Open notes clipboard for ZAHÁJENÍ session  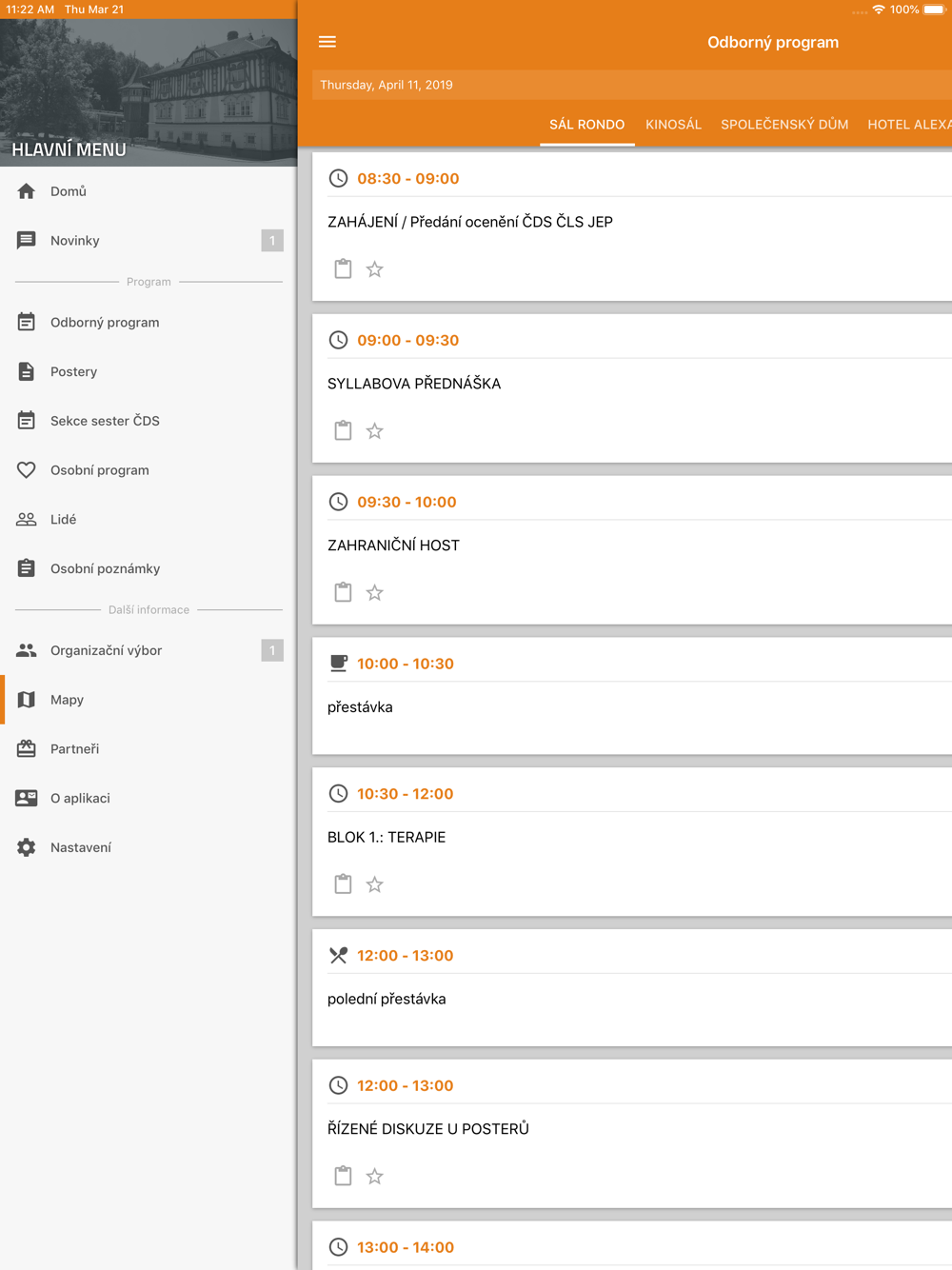coord(344,269)
